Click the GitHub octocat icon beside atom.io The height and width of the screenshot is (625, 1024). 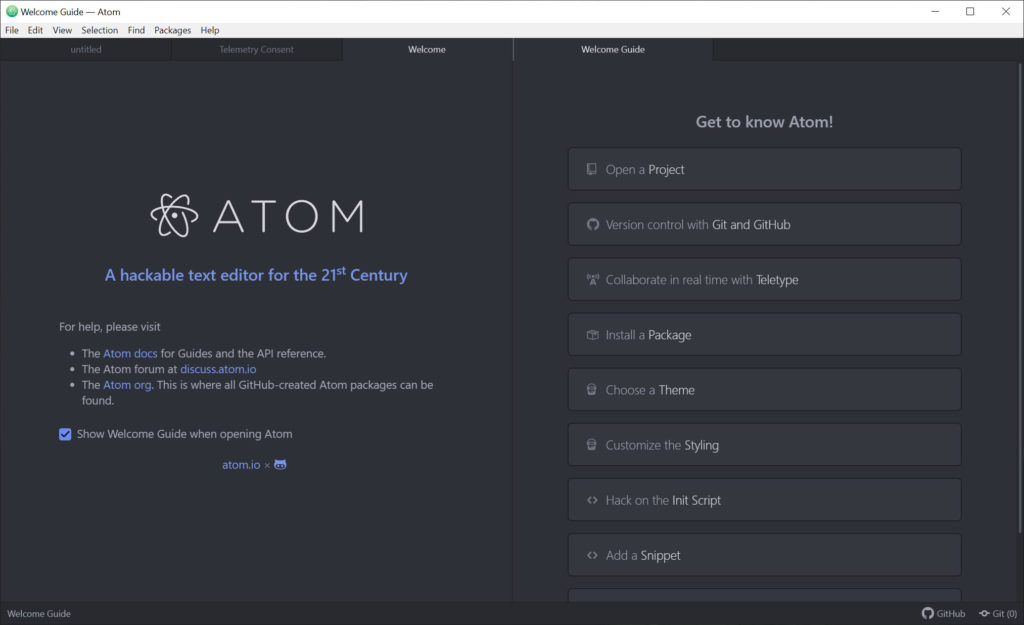click(x=280, y=465)
